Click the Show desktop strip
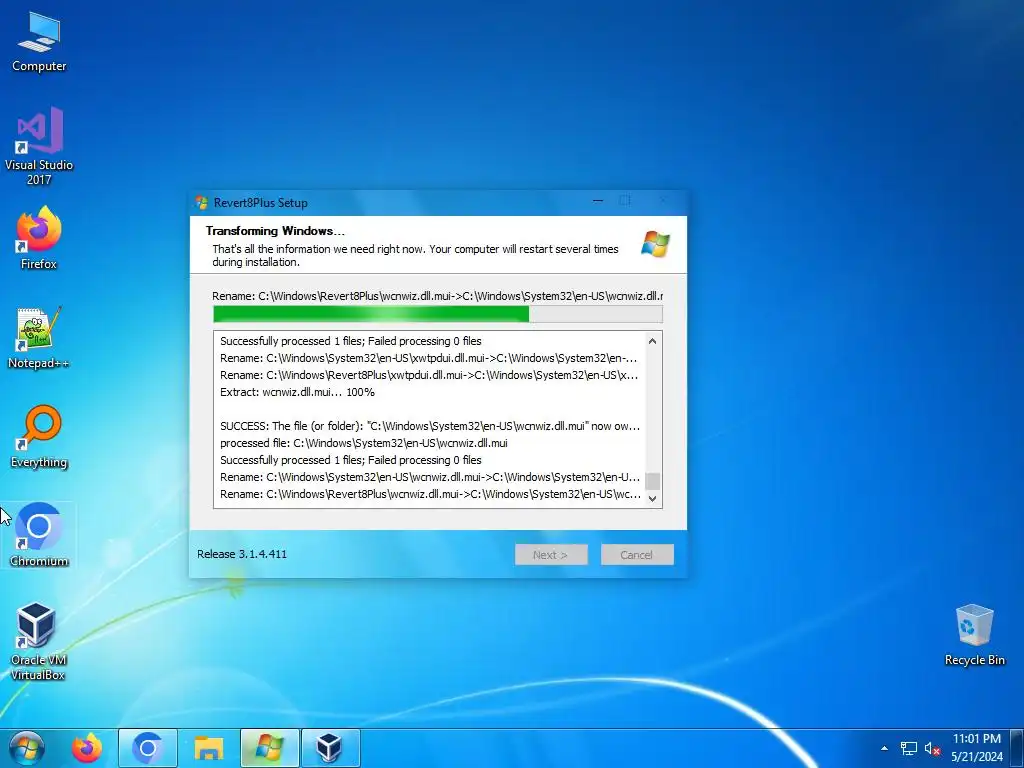 (x=1019, y=748)
